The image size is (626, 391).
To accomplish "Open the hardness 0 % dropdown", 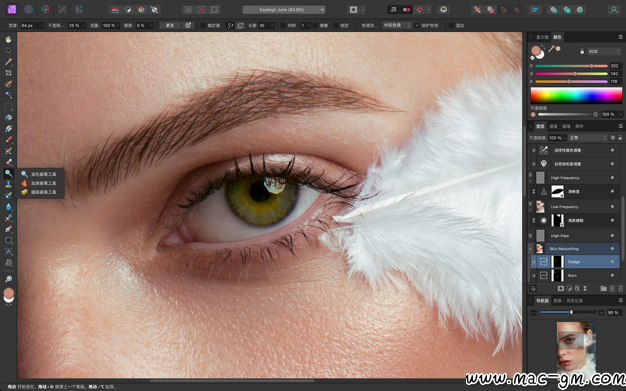I will [151, 25].
